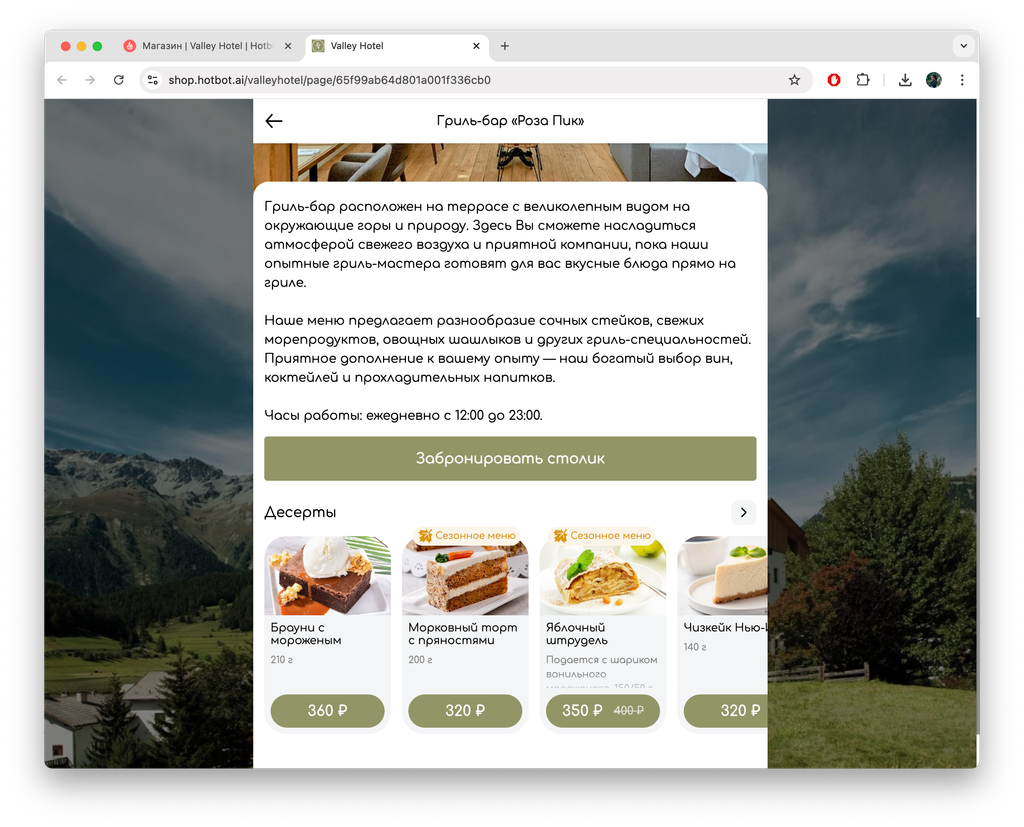Expand the Десерты section with chevron
Screen dimensions: 1024x827
tap(743, 512)
